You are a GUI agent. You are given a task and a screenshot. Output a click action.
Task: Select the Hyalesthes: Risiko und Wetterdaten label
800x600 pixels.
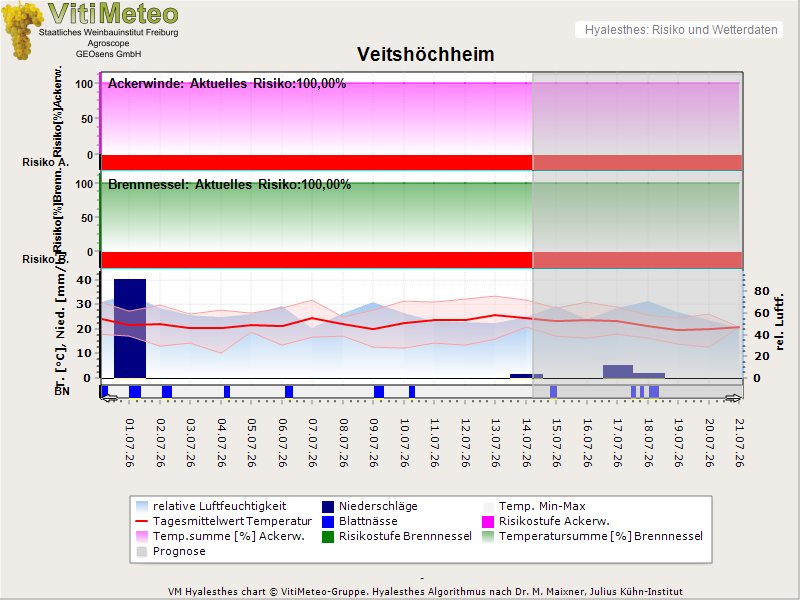681,30
